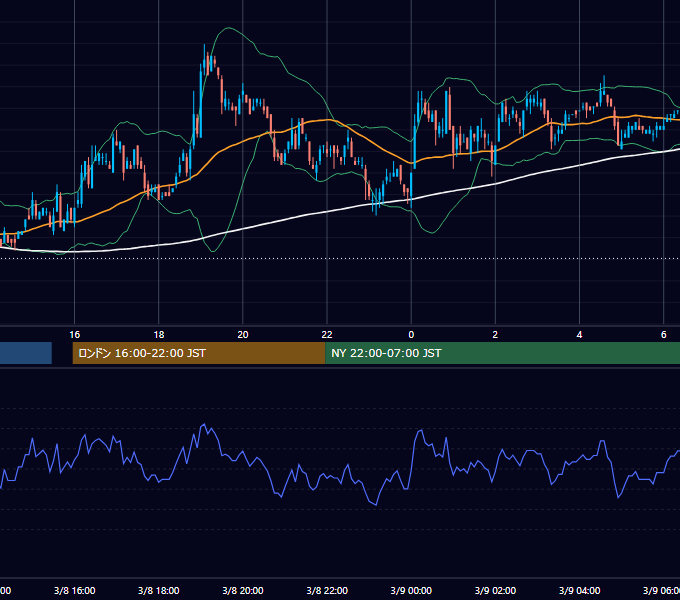Click the NY 22:00-07:00 JST session bar
This screenshot has height=600, width=680.
(x=502, y=353)
